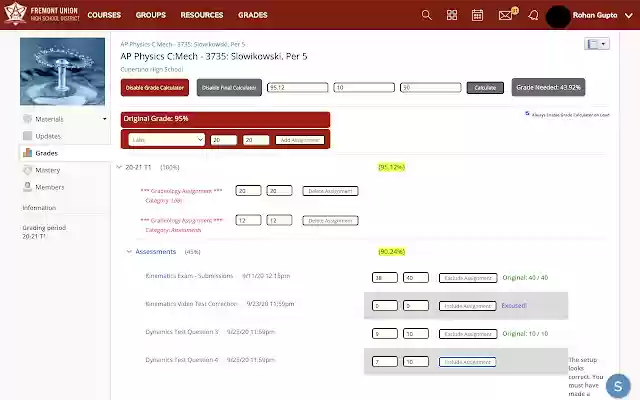Click Dynamics Test Question 4 score field
Viewport: 640px width, 400px height.
pos(384,362)
